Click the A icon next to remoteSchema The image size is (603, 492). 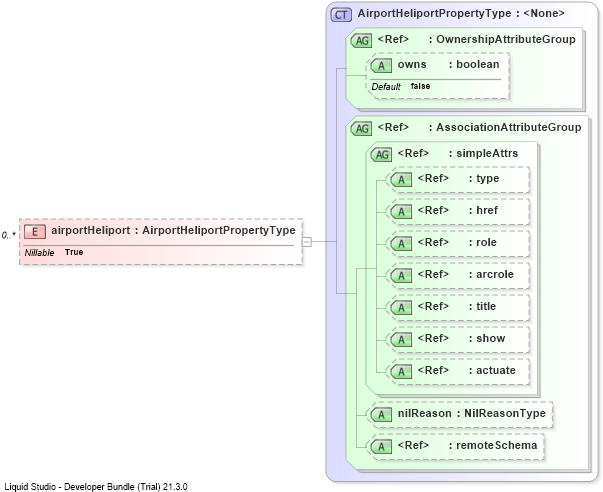(x=381, y=446)
